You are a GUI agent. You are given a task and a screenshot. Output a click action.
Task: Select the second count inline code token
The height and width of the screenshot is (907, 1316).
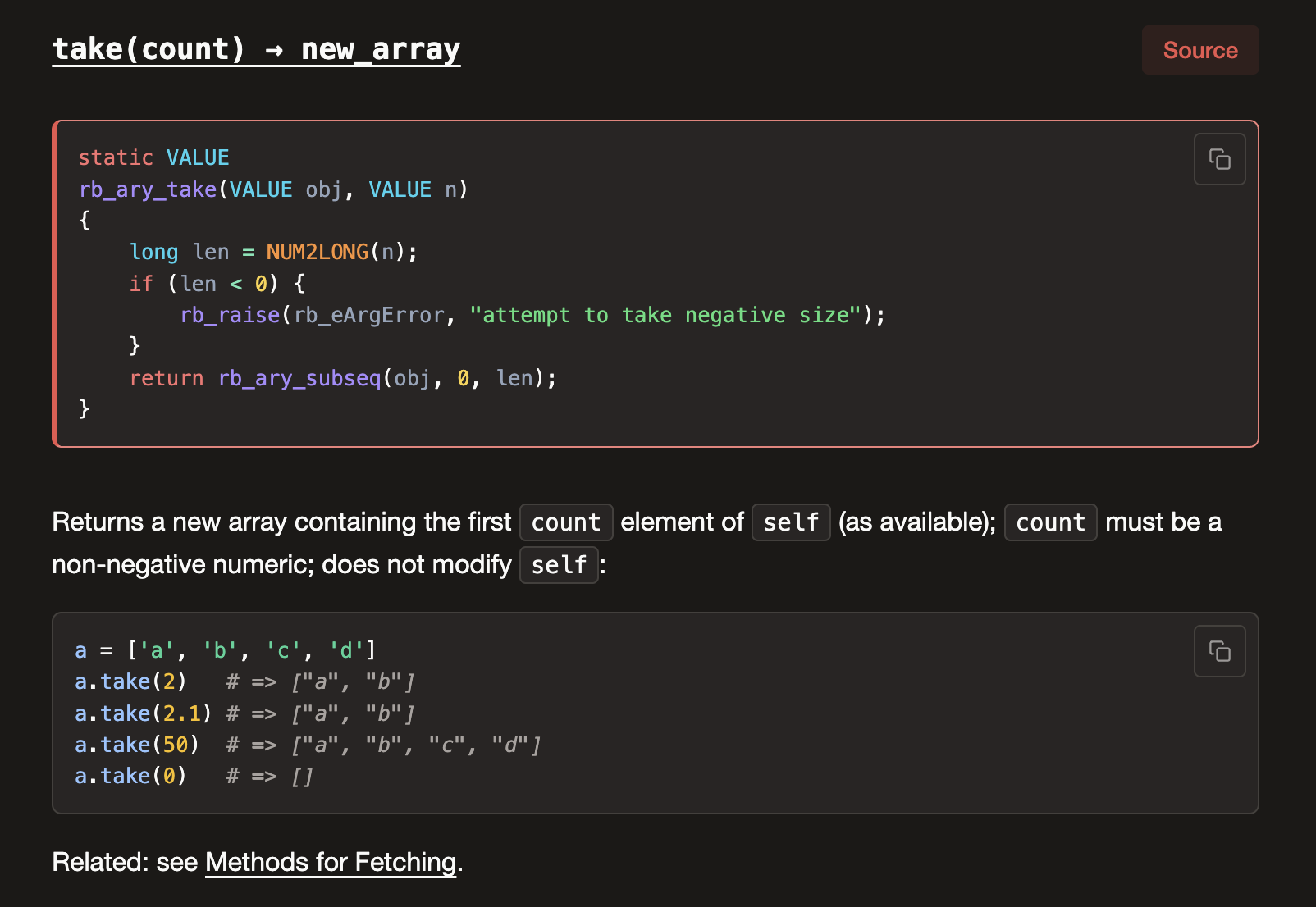coord(1050,522)
